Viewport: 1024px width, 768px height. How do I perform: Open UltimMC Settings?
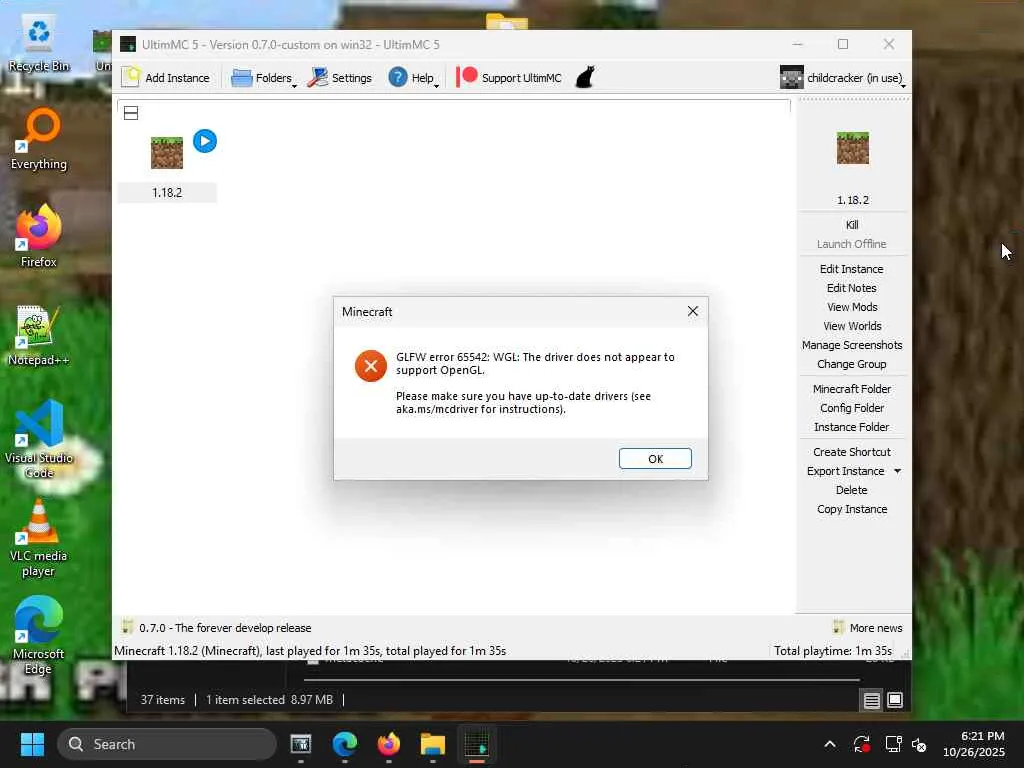(340, 78)
